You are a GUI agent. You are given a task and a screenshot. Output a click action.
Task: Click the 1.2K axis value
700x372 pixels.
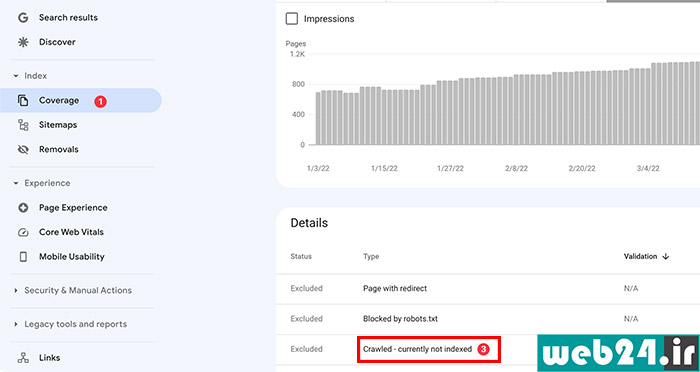coord(297,54)
